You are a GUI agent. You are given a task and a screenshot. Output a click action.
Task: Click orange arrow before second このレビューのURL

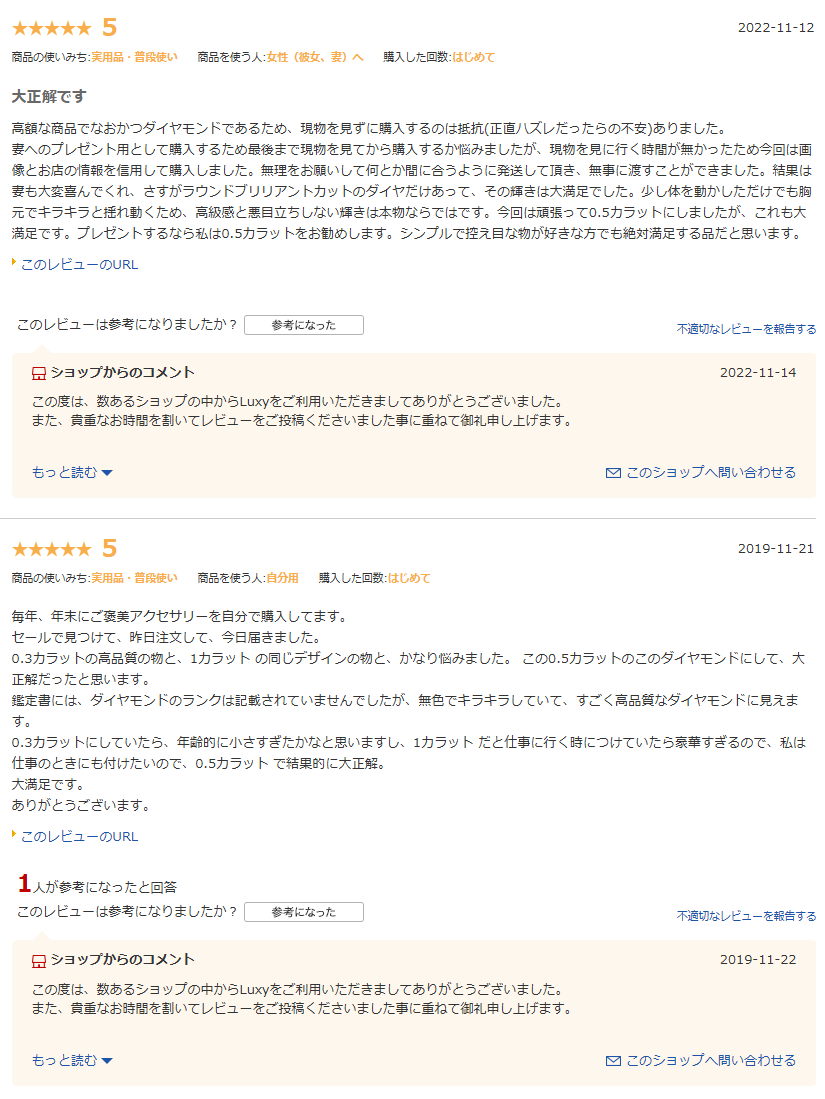point(14,834)
